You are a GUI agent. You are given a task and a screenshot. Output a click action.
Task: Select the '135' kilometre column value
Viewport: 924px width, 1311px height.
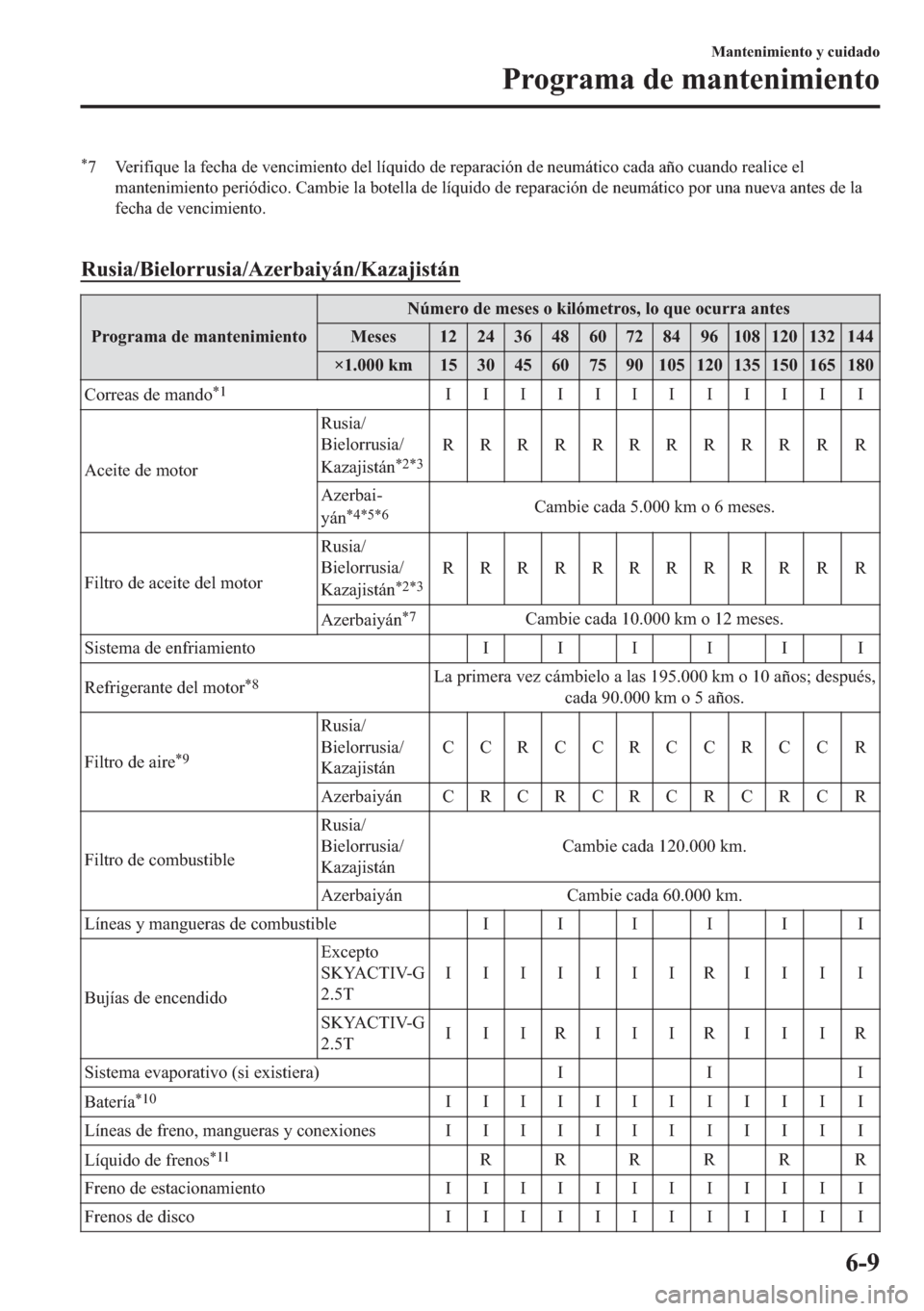tap(747, 365)
